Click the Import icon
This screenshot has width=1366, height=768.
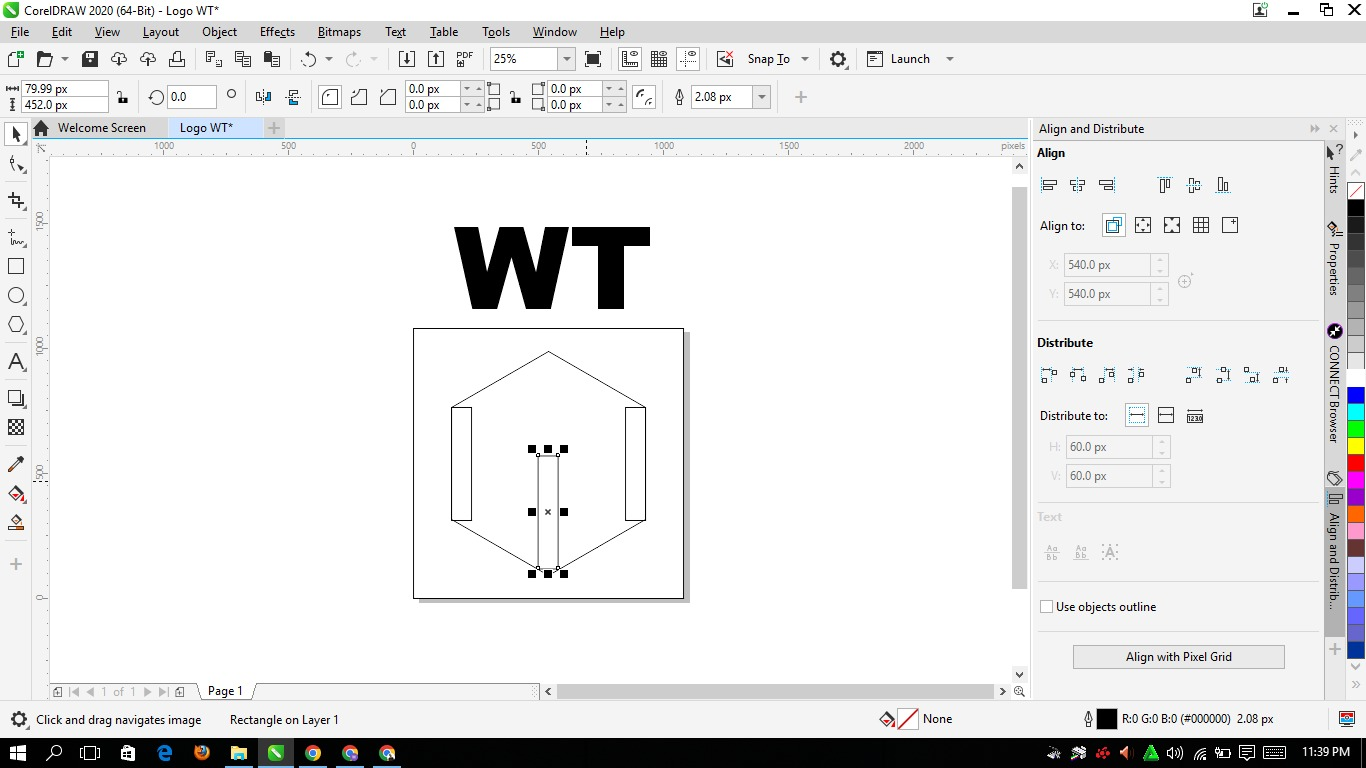(x=407, y=59)
